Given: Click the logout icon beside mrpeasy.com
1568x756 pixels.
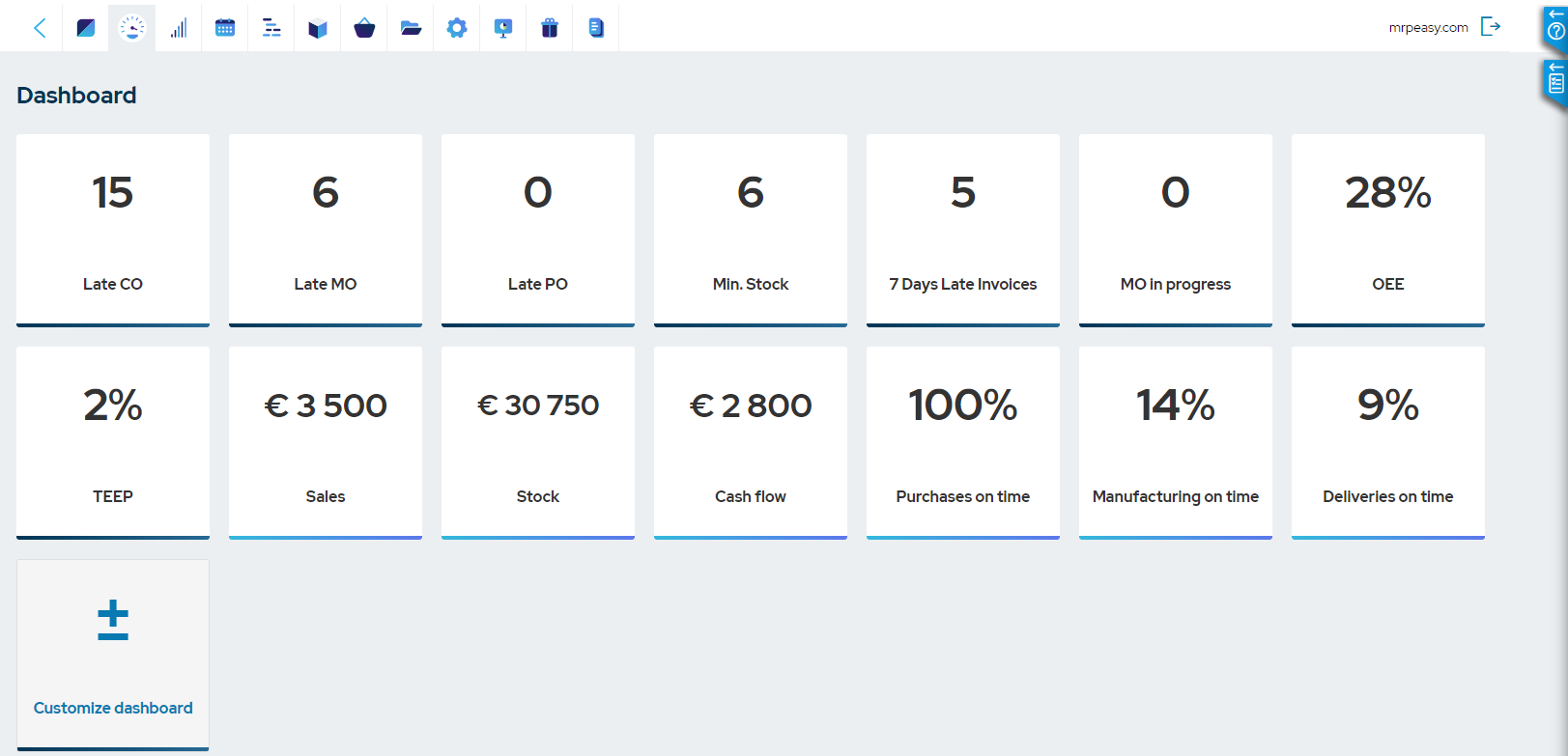Looking at the screenshot, I should 1491,27.
